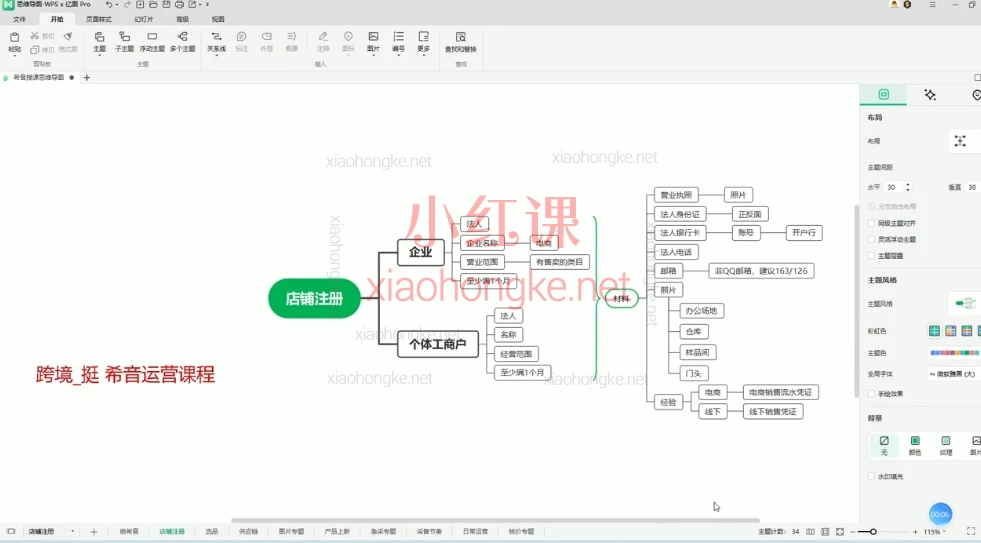981x543 pixels.
Task: Select the 店铺注册 central topic node
Action: (x=314, y=298)
